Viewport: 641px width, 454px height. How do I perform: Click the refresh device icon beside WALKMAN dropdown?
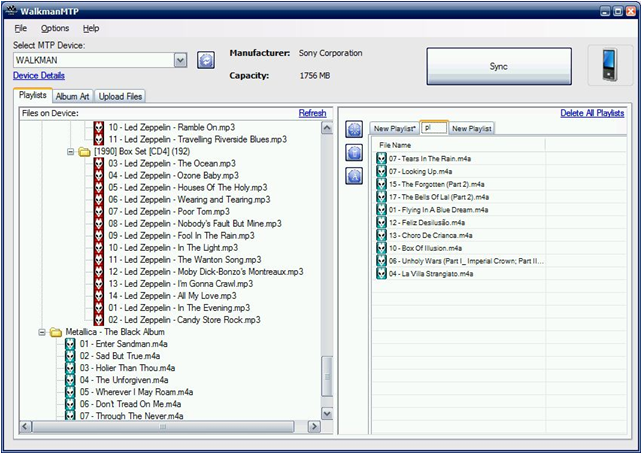pyautogui.click(x=206, y=60)
